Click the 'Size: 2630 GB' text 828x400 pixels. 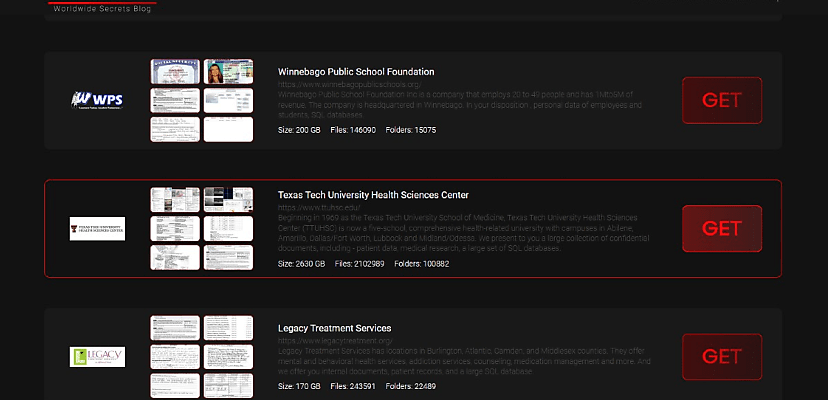302,264
